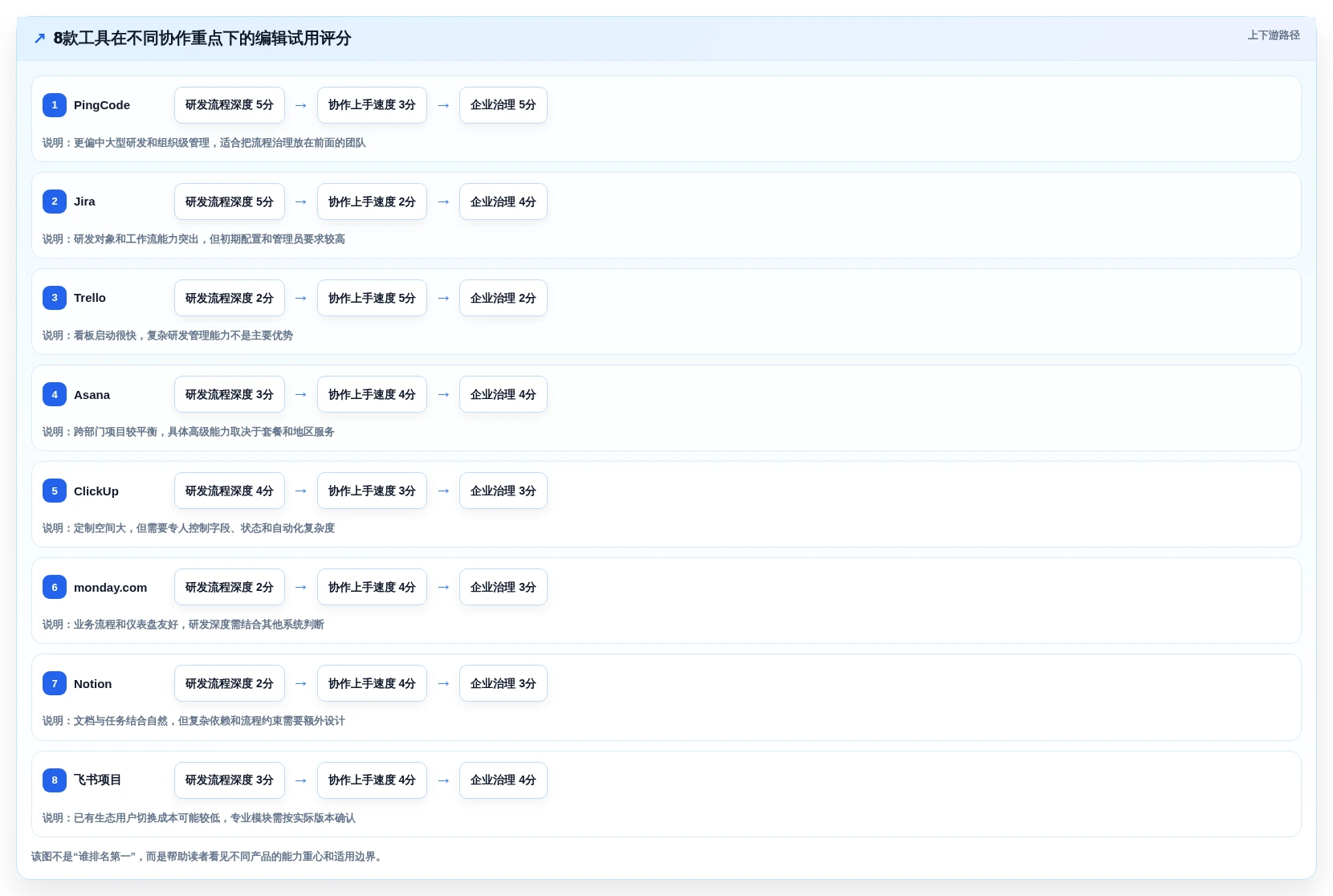Select PingCode's 研发流程深度 5分 chip

click(x=230, y=105)
